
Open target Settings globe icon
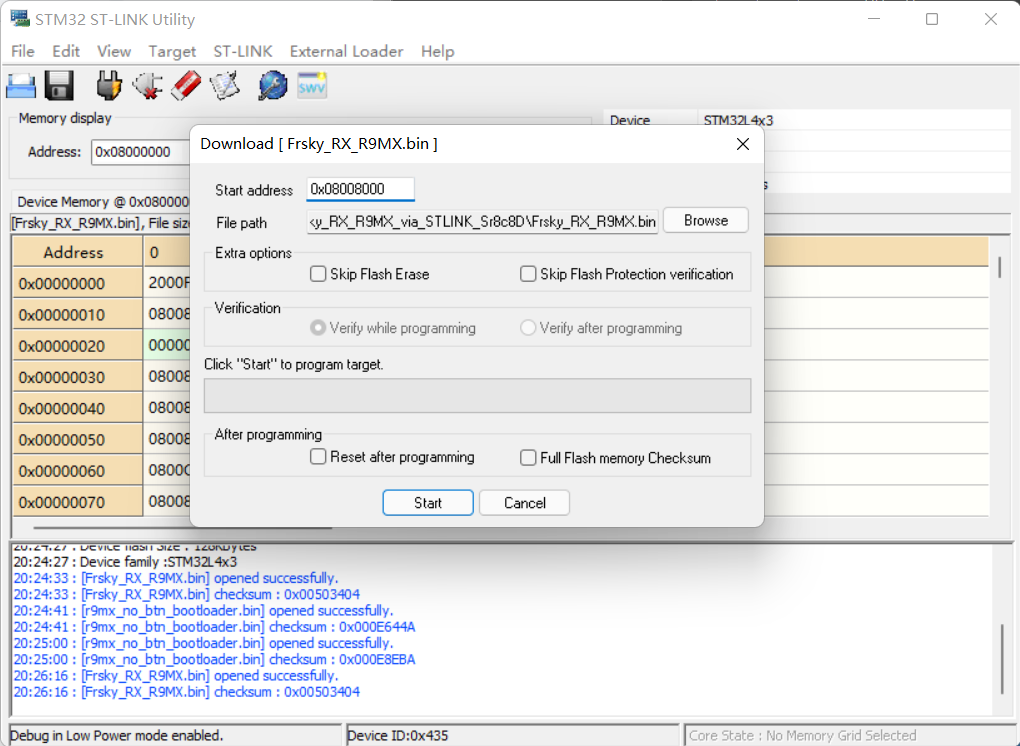coord(270,85)
